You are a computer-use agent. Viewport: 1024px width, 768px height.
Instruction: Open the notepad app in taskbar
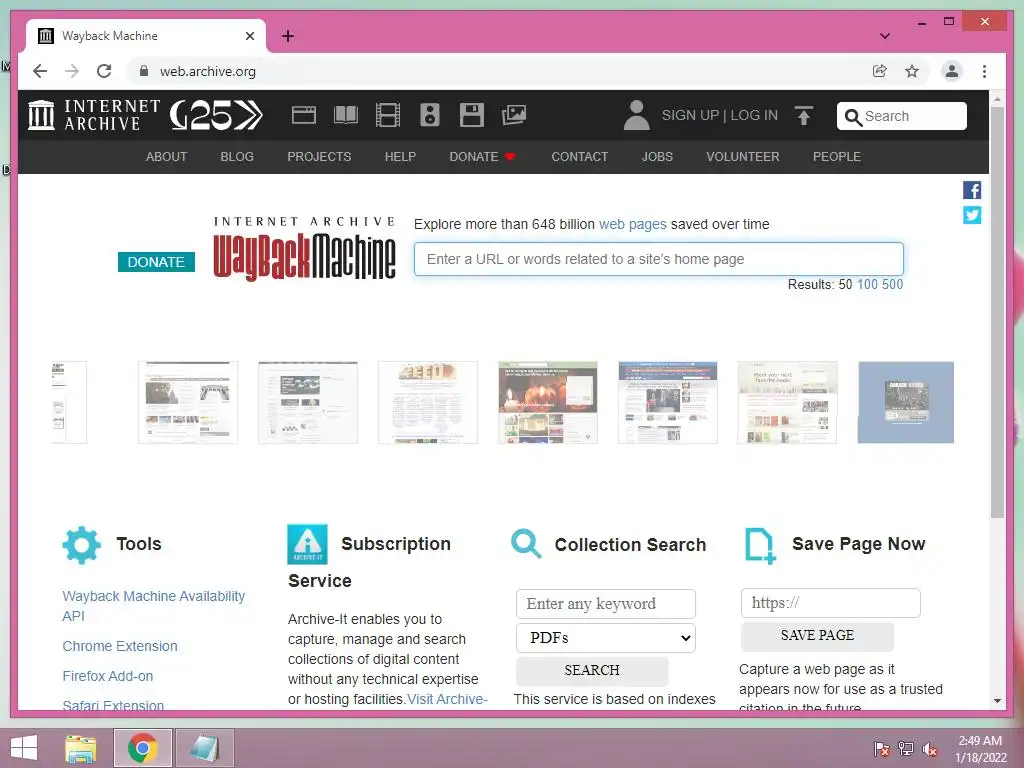[204, 748]
